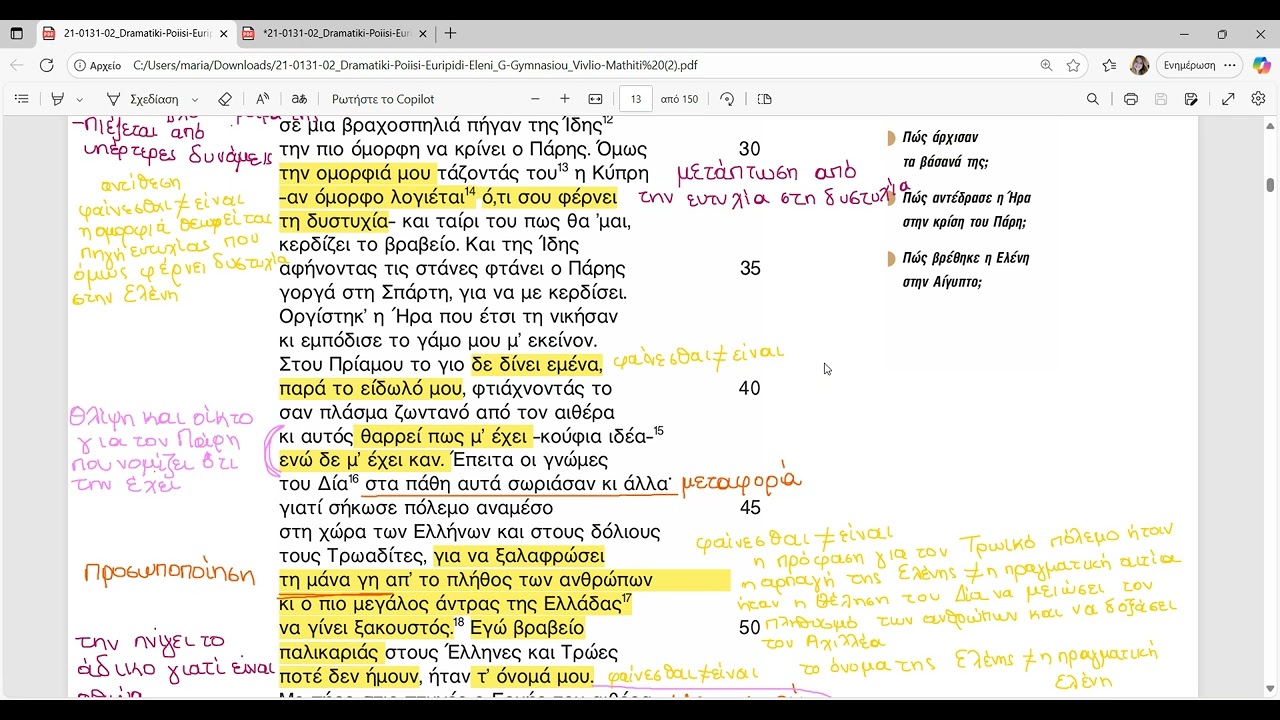Expand the highlighter color options arrow
The width and height of the screenshot is (1280, 720).
click(80, 99)
